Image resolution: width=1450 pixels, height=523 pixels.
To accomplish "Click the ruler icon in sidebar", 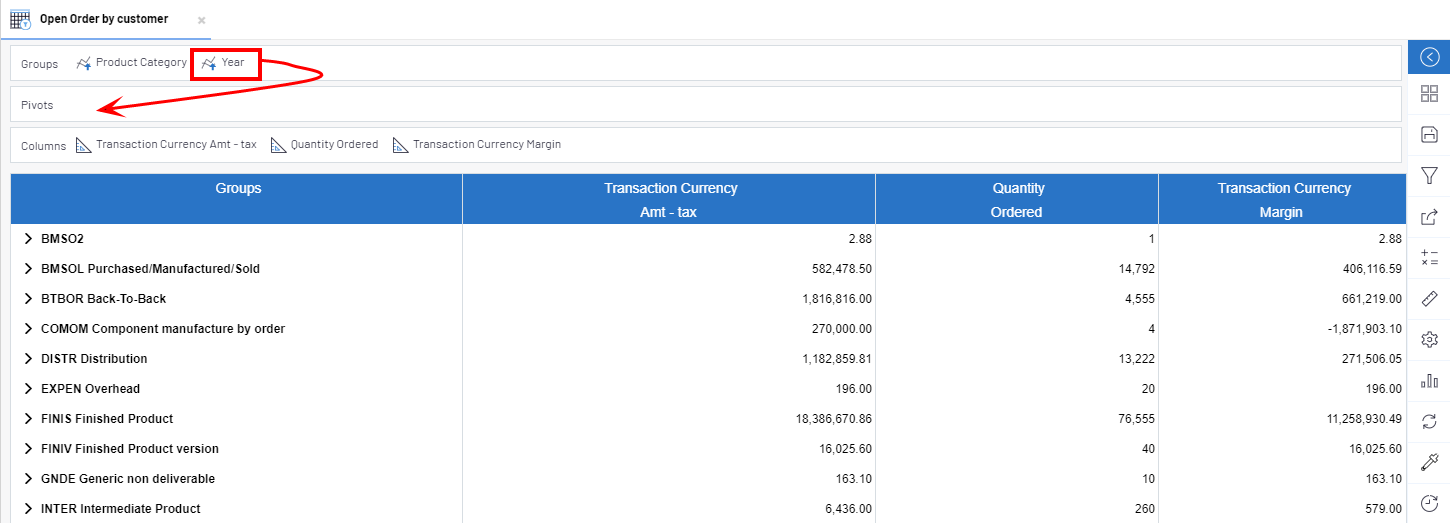I will point(1429,299).
